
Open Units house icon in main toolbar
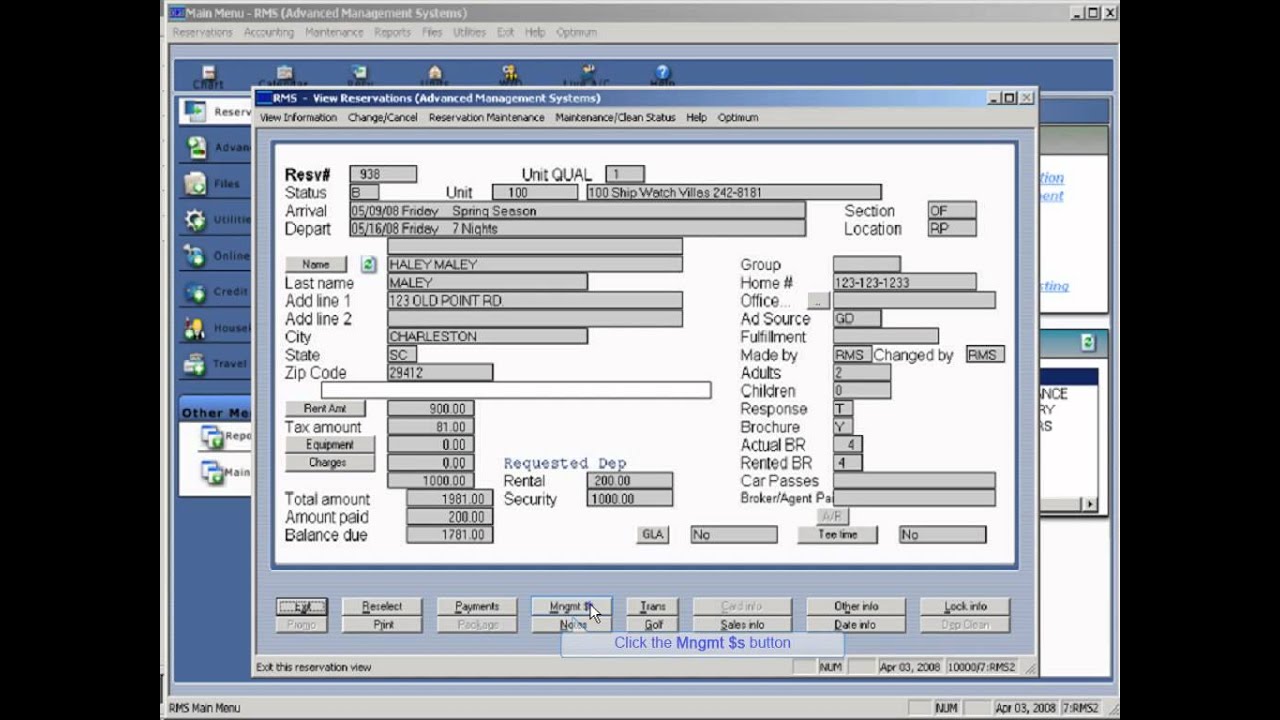tap(435, 74)
